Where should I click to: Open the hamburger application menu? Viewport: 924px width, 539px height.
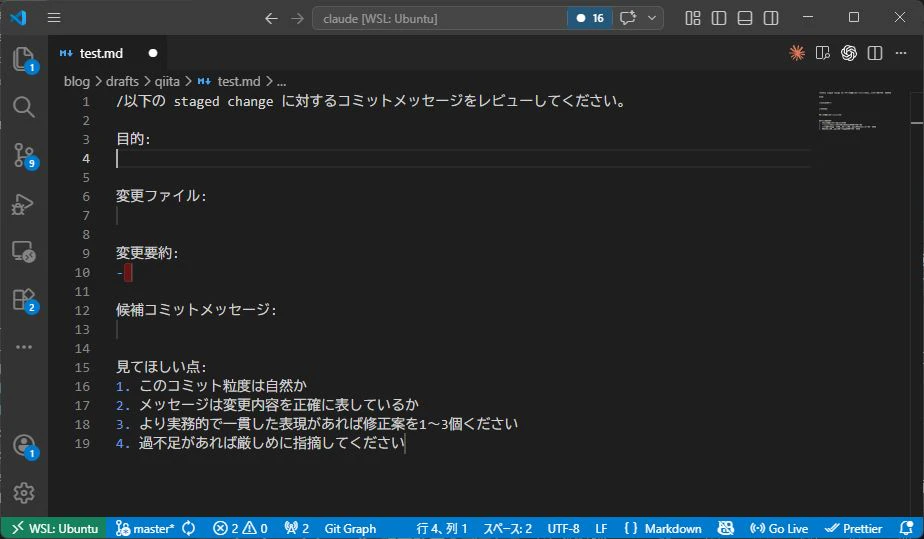point(54,18)
